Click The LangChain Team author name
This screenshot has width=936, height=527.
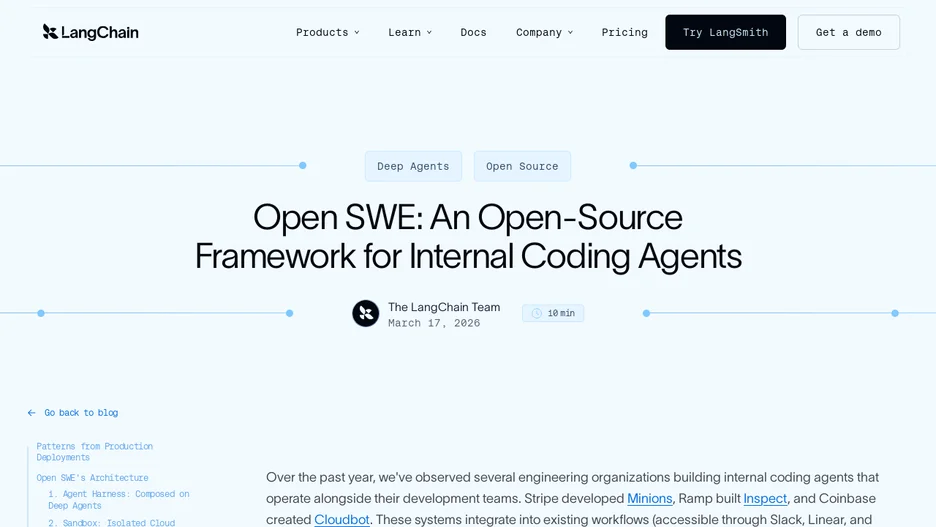444,307
